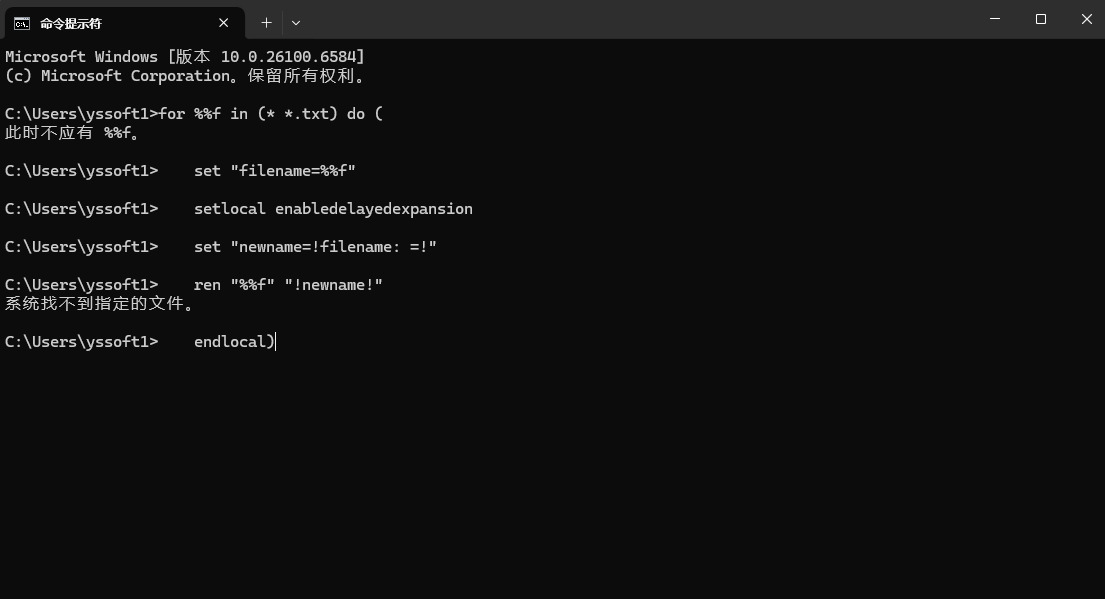Click the Microsoft Windows version line
1105x599 pixels.
tap(185, 57)
